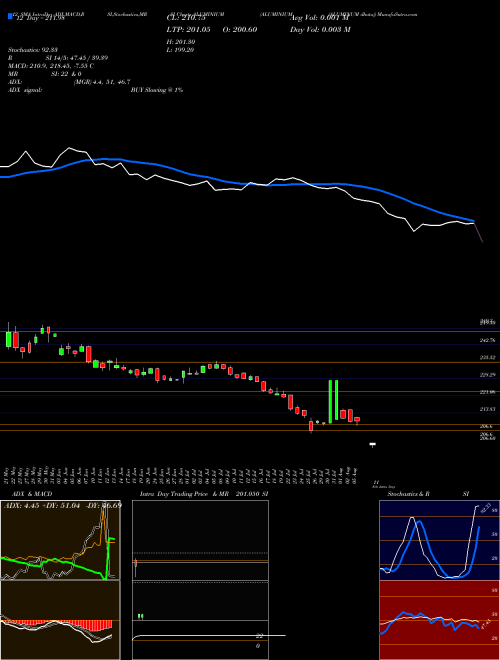Click the 'Day Vol: 0.003 M' text

coord(320,29)
